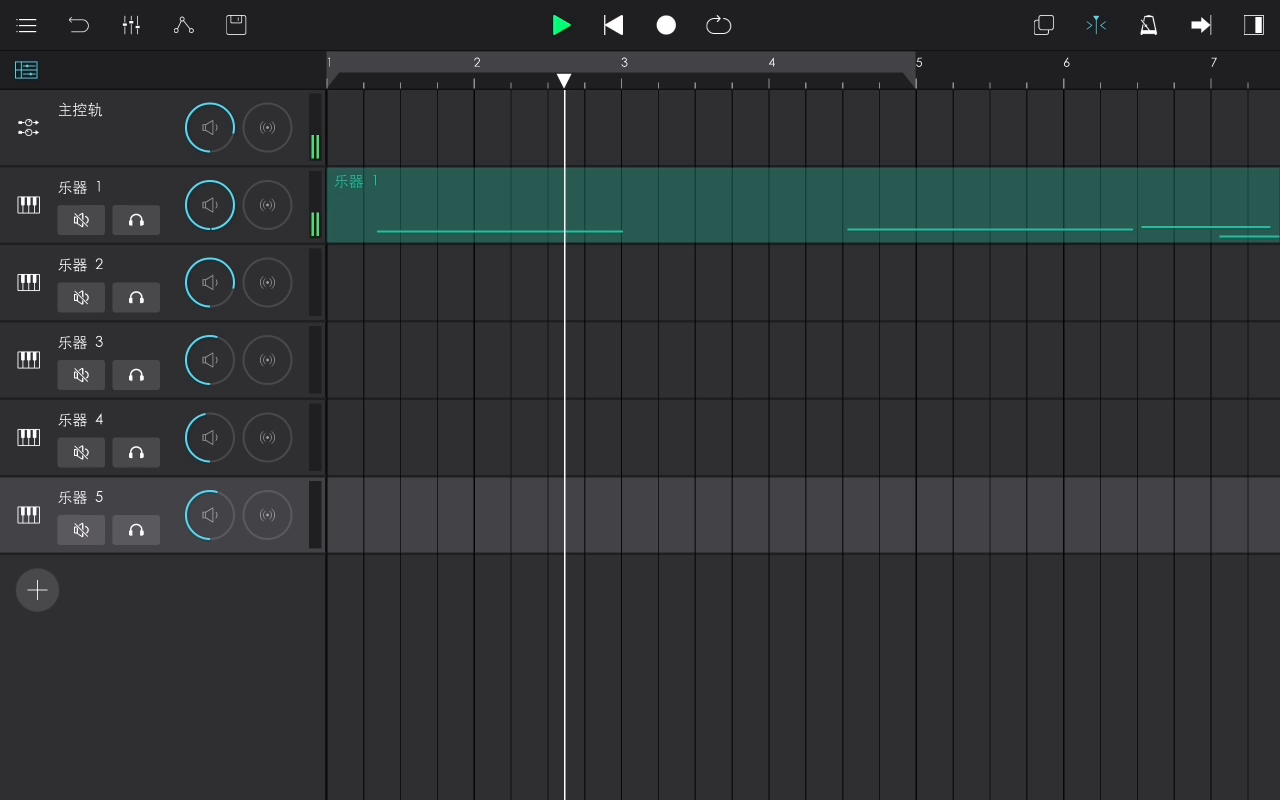The width and height of the screenshot is (1280, 800).
Task: Click the add track plus button
Action: (x=37, y=590)
